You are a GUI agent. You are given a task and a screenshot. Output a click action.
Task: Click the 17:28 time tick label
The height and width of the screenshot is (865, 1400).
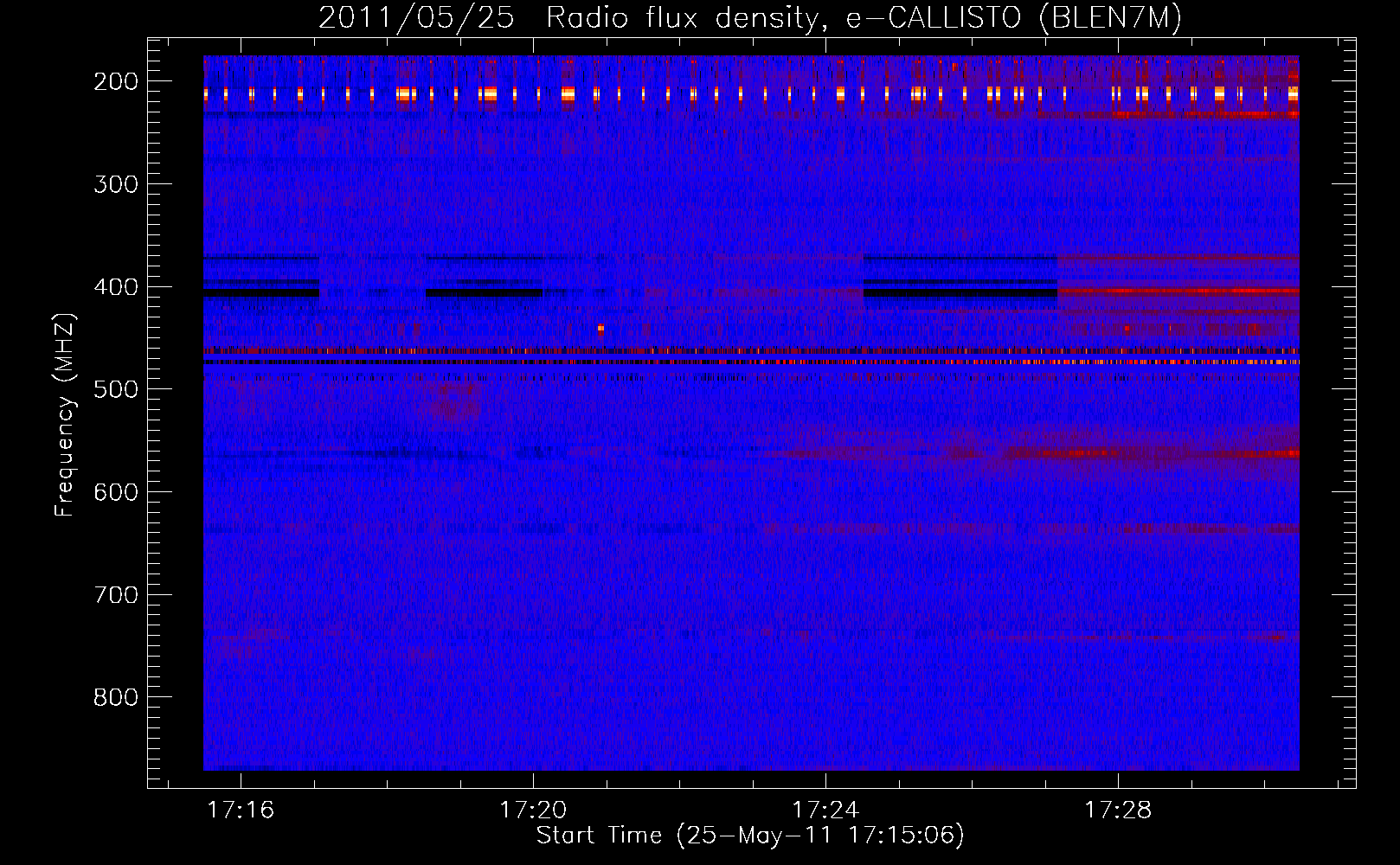pos(1119,810)
